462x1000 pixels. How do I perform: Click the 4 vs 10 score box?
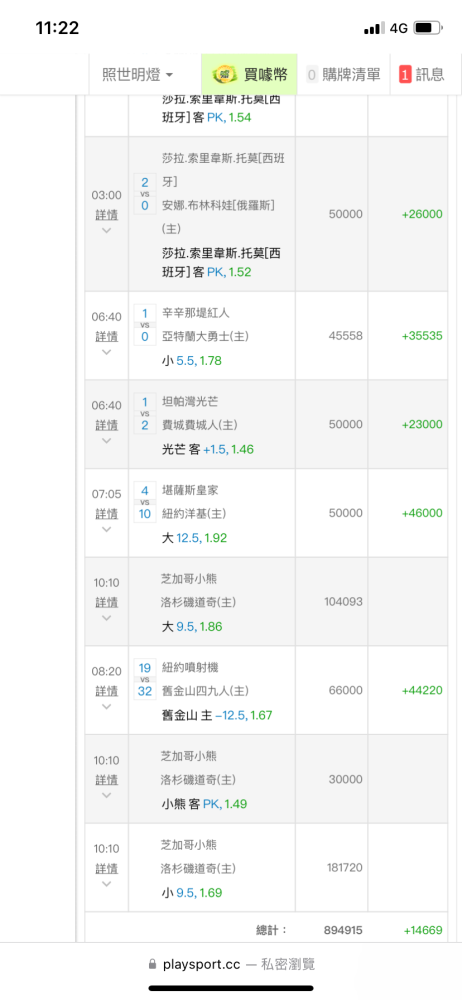coord(145,502)
